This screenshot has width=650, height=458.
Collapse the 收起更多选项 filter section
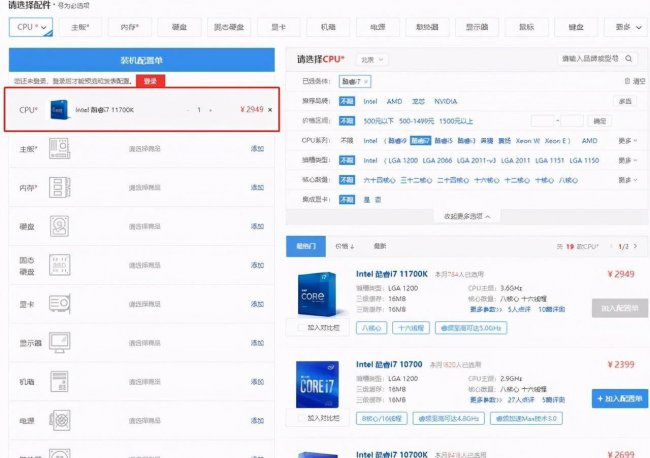tap(467, 216)
